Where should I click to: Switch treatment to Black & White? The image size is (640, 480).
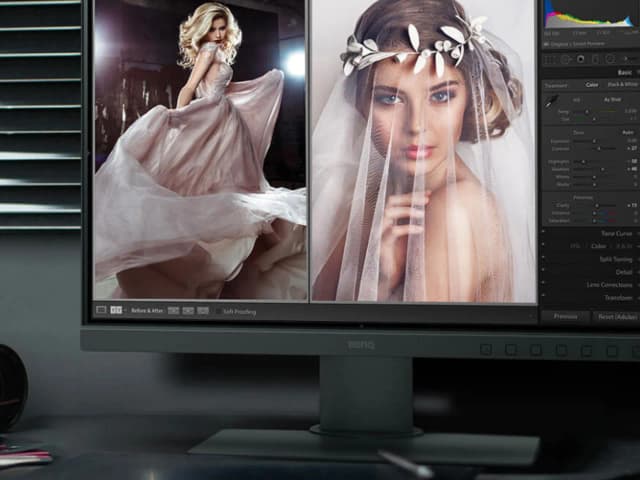point(621,85)
